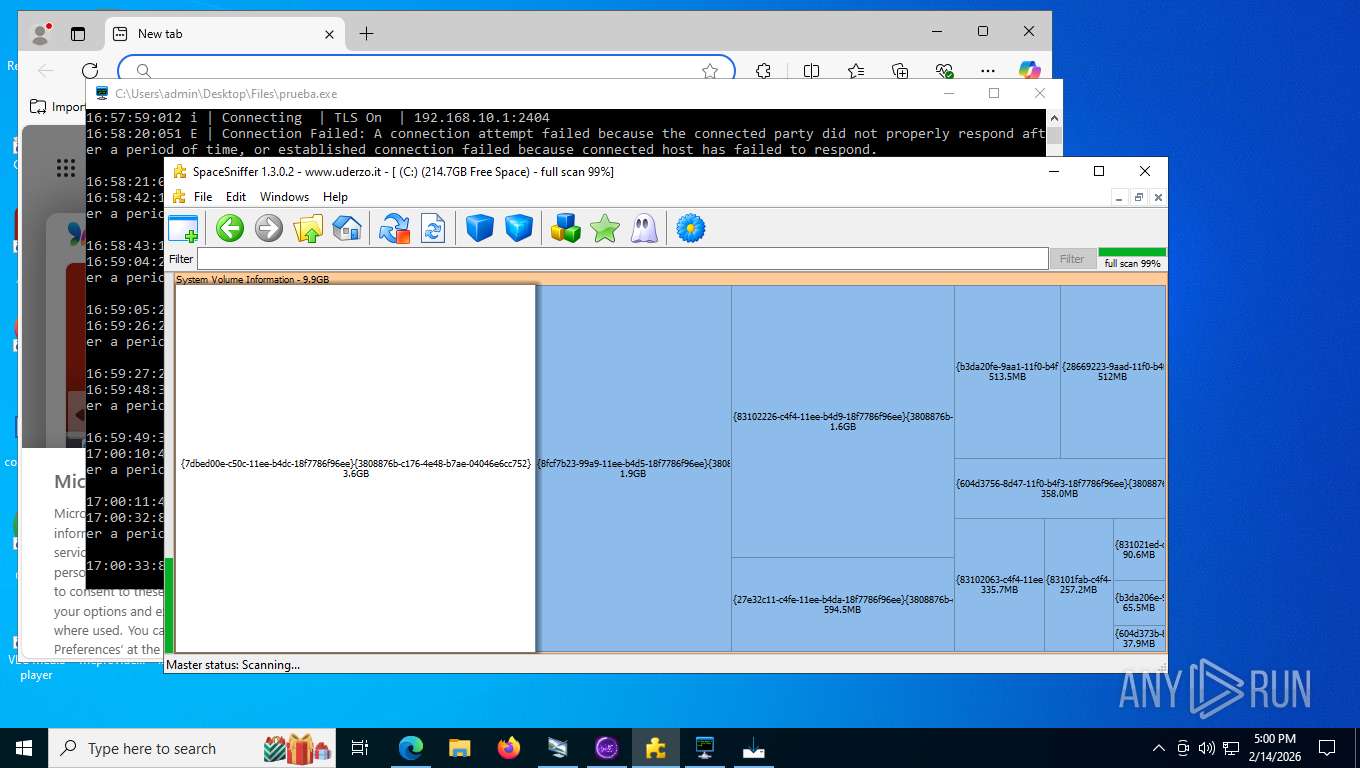Click Master status: Scanning... status bar
The width and height of the screenshot is (1360, 768).
[233, 665]
